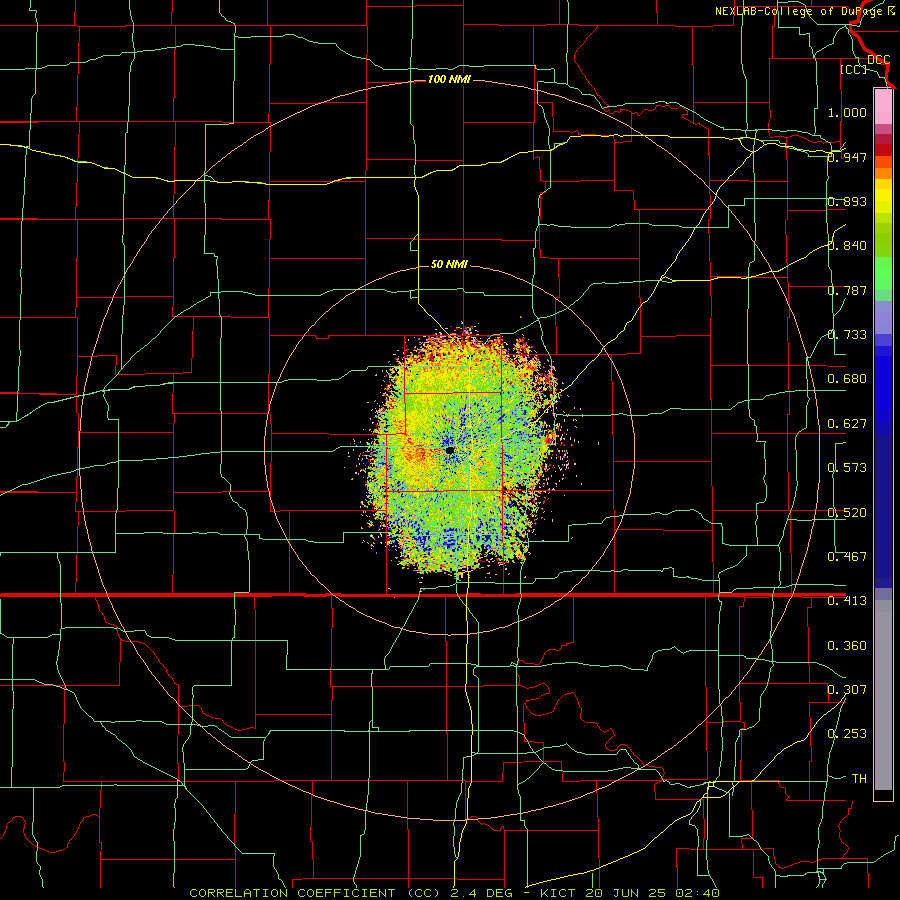This screenshot has height=900, width=900.
Task: Click the 0.733 legend value
Action: 847,335
